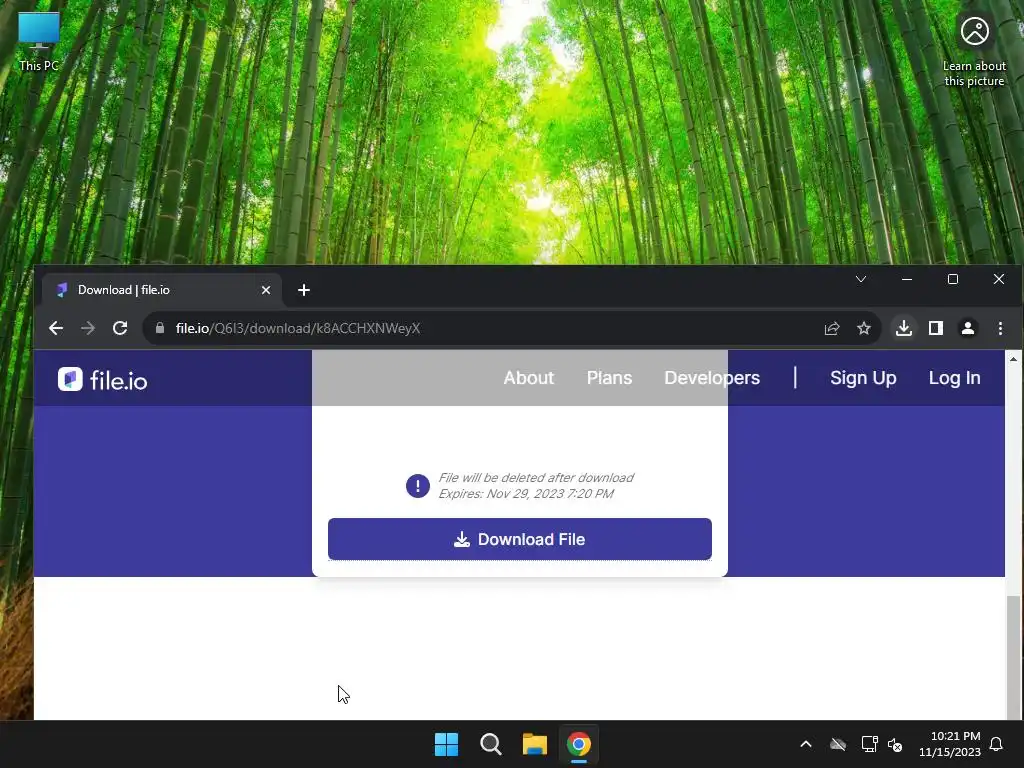Click the page vertical scrollbar thumb

tap(1014, 656)
